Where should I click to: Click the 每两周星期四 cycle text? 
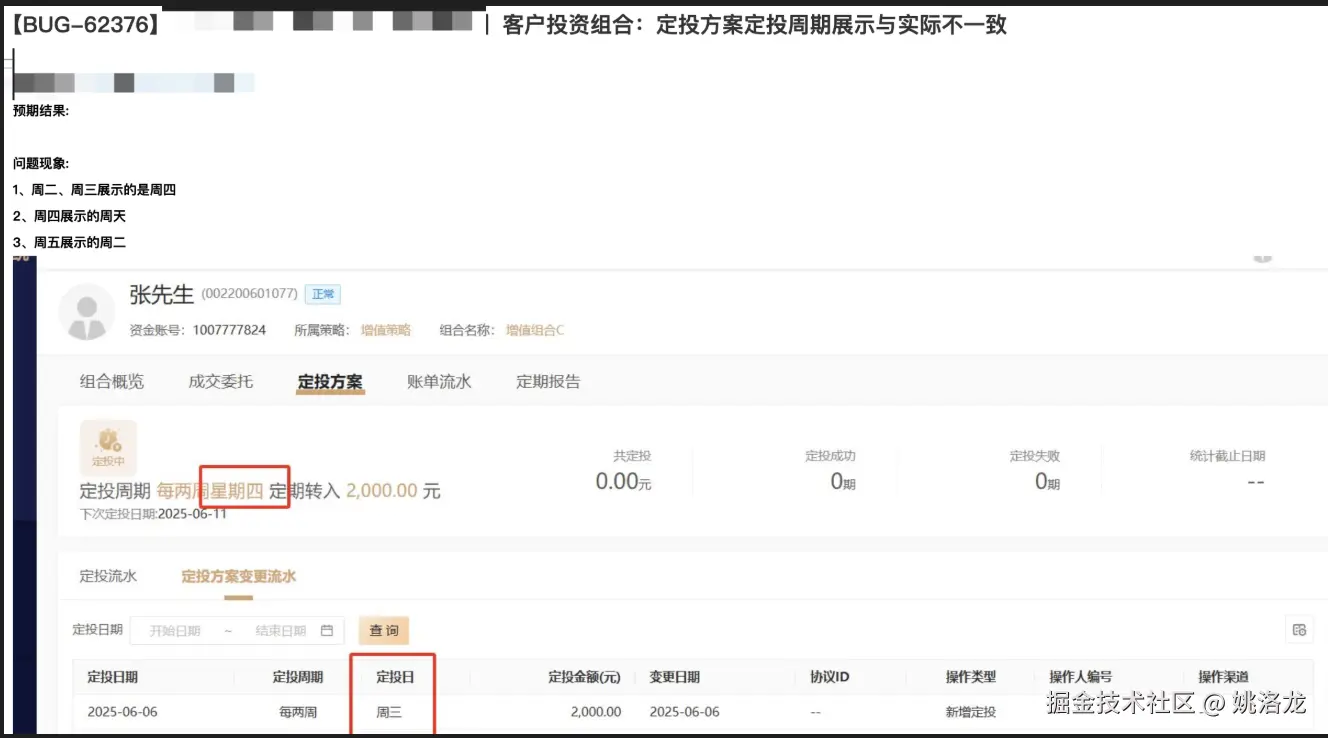(210, 491)
